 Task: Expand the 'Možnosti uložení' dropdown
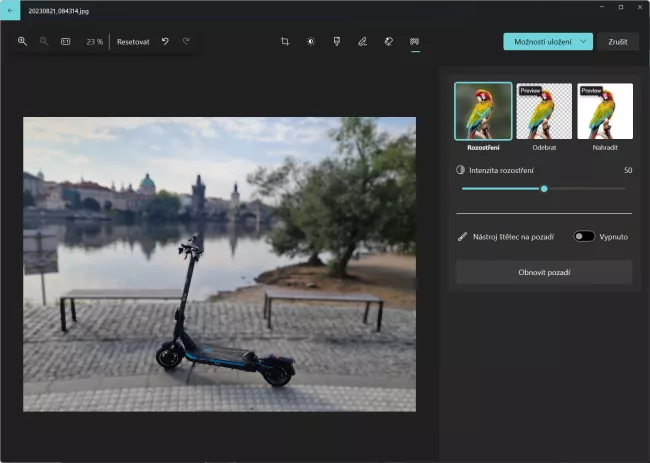(x=547, y=42)
